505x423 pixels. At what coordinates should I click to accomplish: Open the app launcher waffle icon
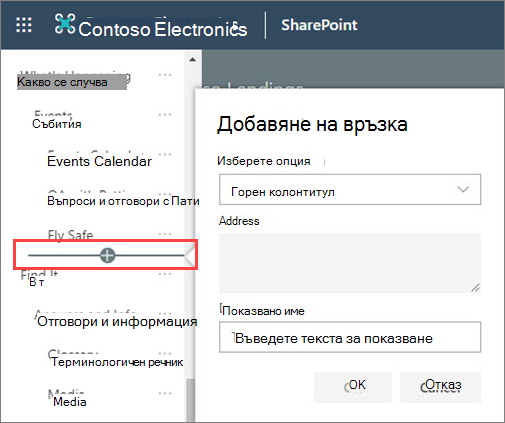point(24,25)
